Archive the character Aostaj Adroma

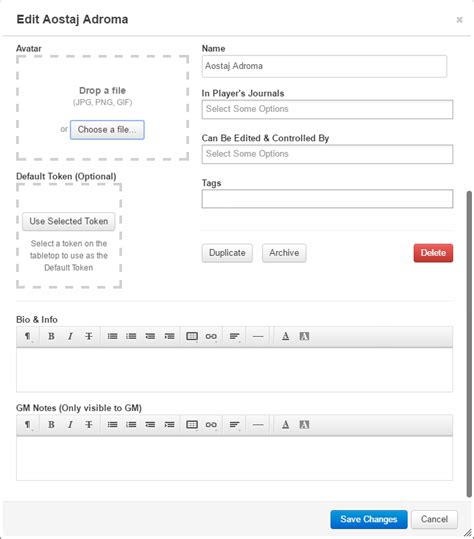(284, 253)
